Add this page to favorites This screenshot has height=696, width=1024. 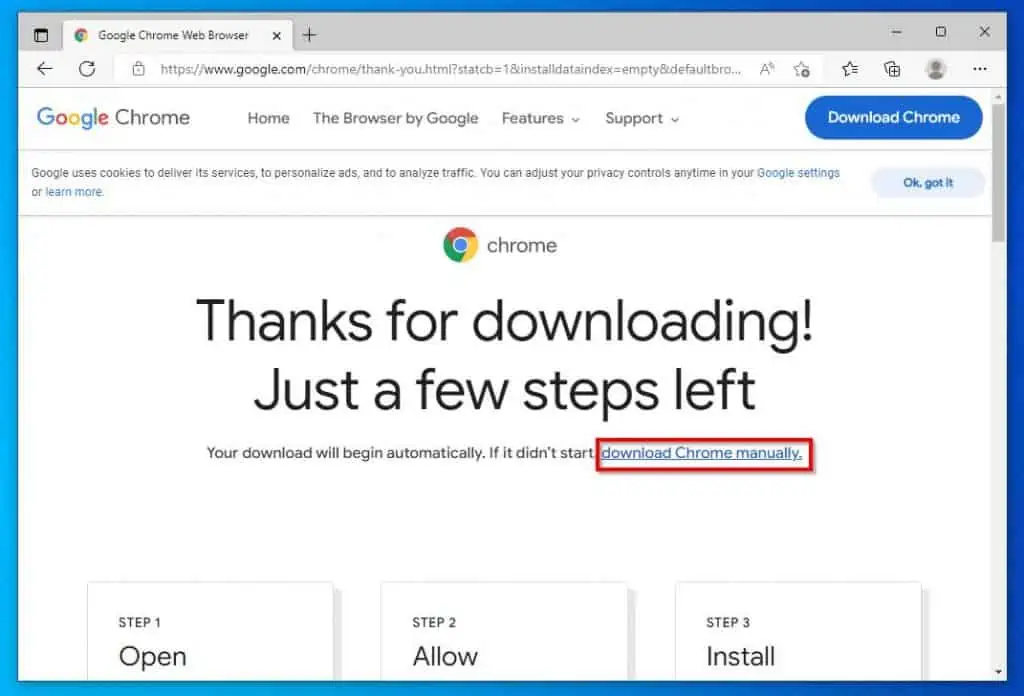pyautogui.click(x=802, y=69)
